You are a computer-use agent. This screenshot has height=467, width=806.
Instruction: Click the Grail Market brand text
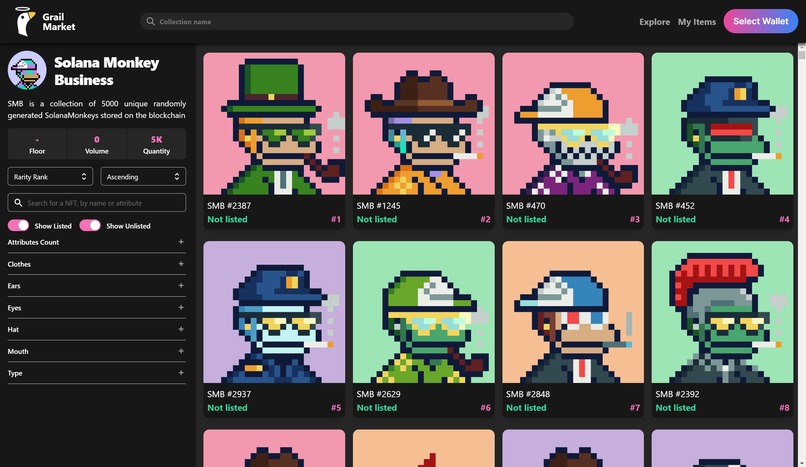tap(59, 22)
